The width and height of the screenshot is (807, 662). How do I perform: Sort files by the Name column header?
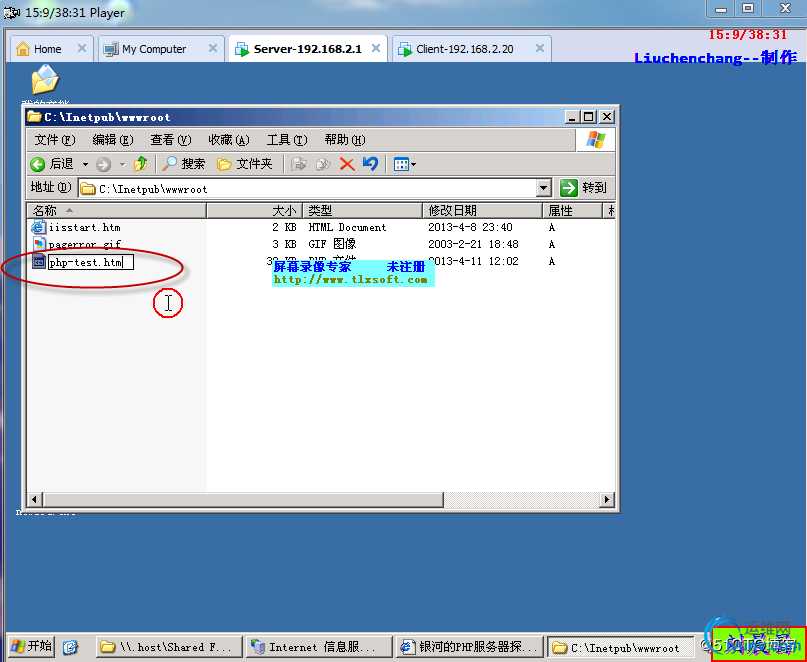pyautogui.click(x=117, y=211)
